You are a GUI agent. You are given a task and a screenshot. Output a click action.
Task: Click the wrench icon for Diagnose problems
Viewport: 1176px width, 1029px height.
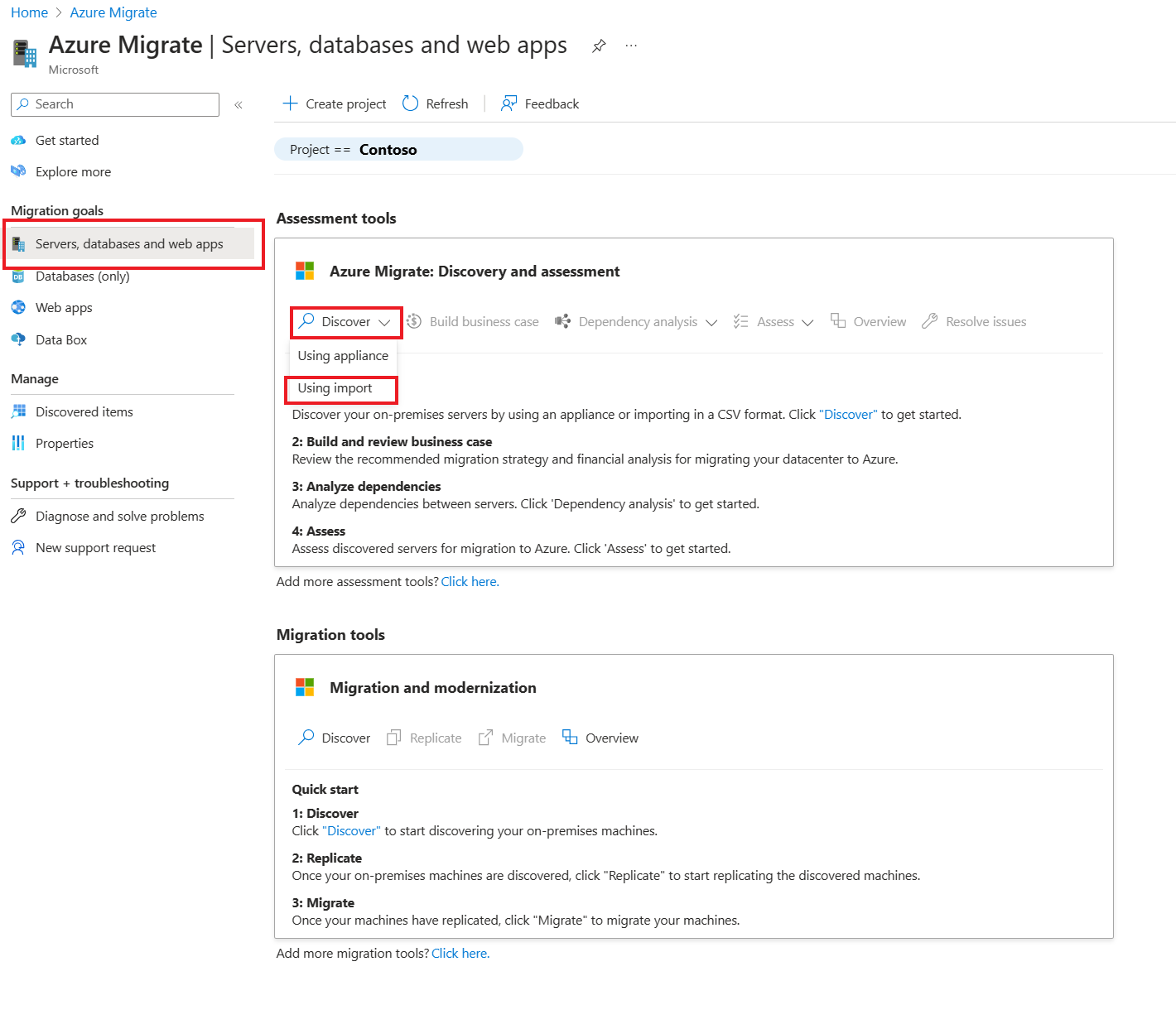tap(18, 516)
